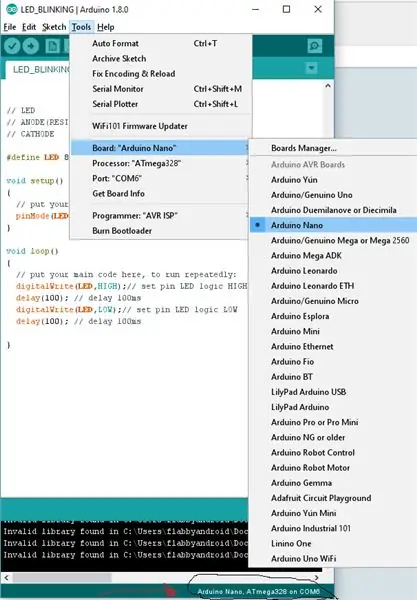Open Boards Manager...
This screenshot has height=600, width=417.
pos(333,148)
